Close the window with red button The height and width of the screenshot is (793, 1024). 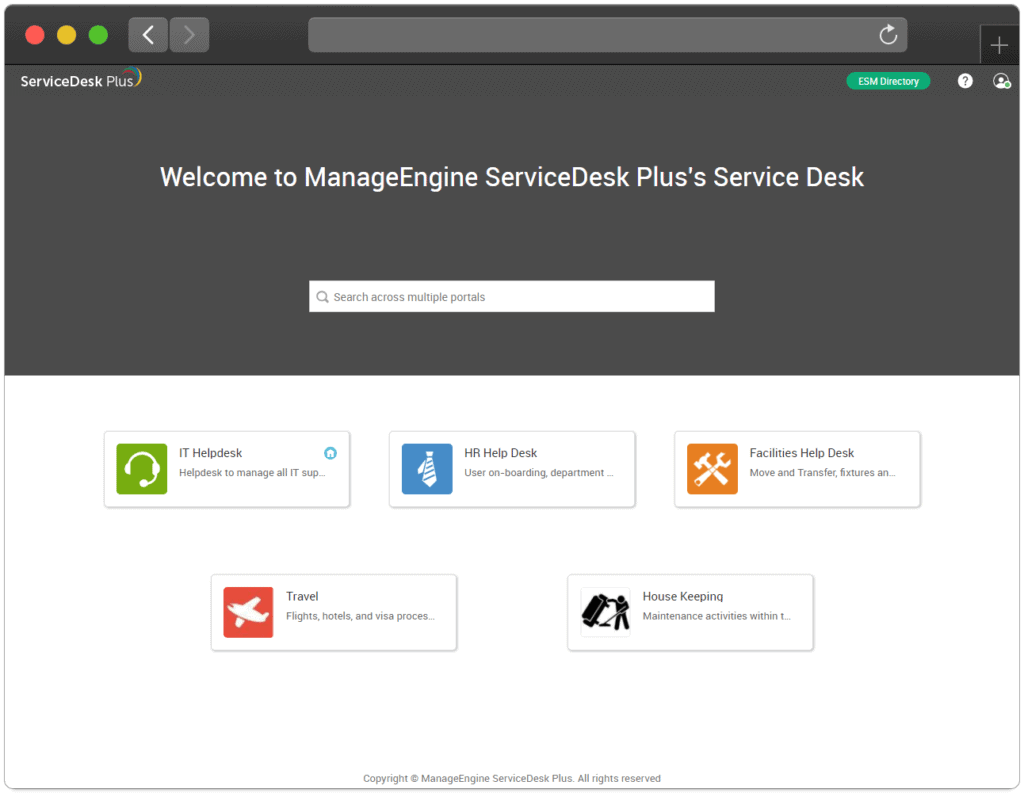[35, 35]
